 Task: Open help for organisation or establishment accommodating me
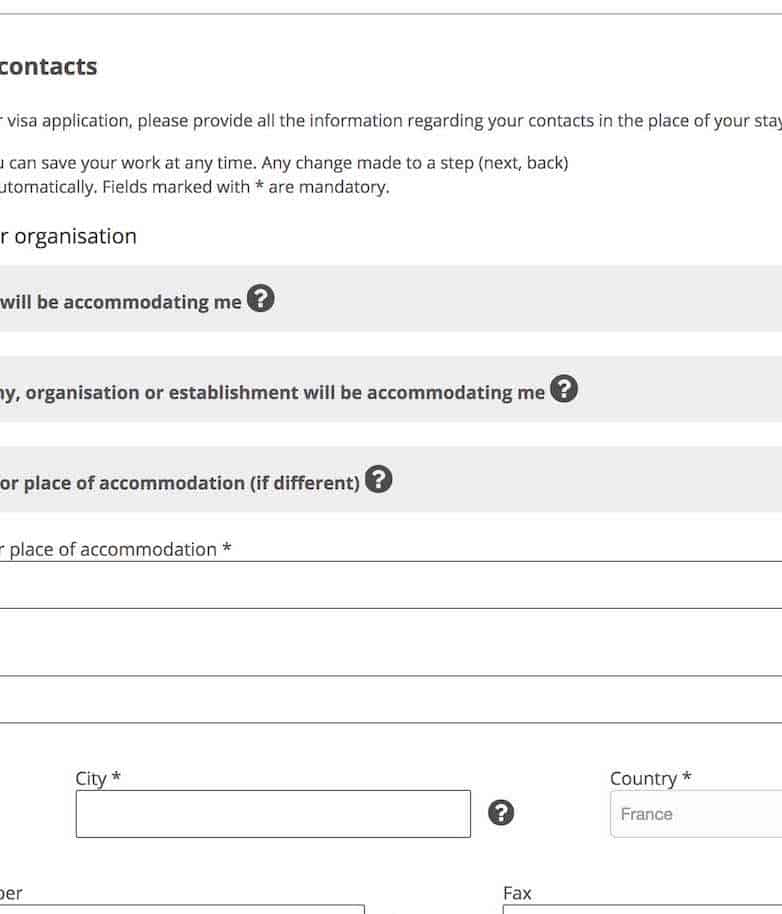564,389
